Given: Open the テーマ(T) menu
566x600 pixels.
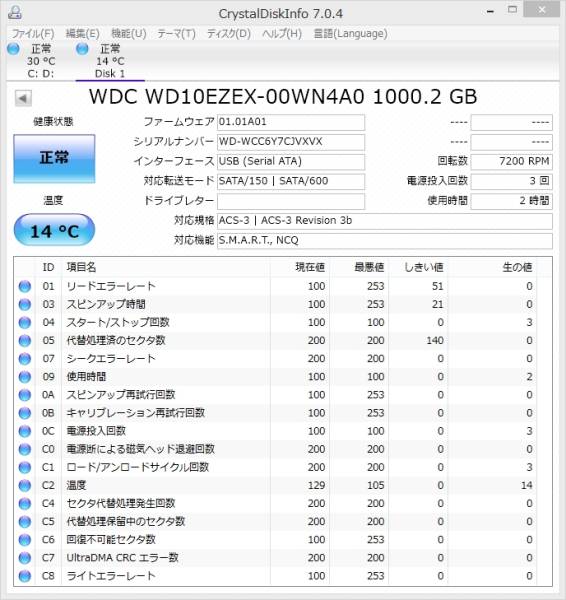Looking at the screenshot, I should [176, 34].
